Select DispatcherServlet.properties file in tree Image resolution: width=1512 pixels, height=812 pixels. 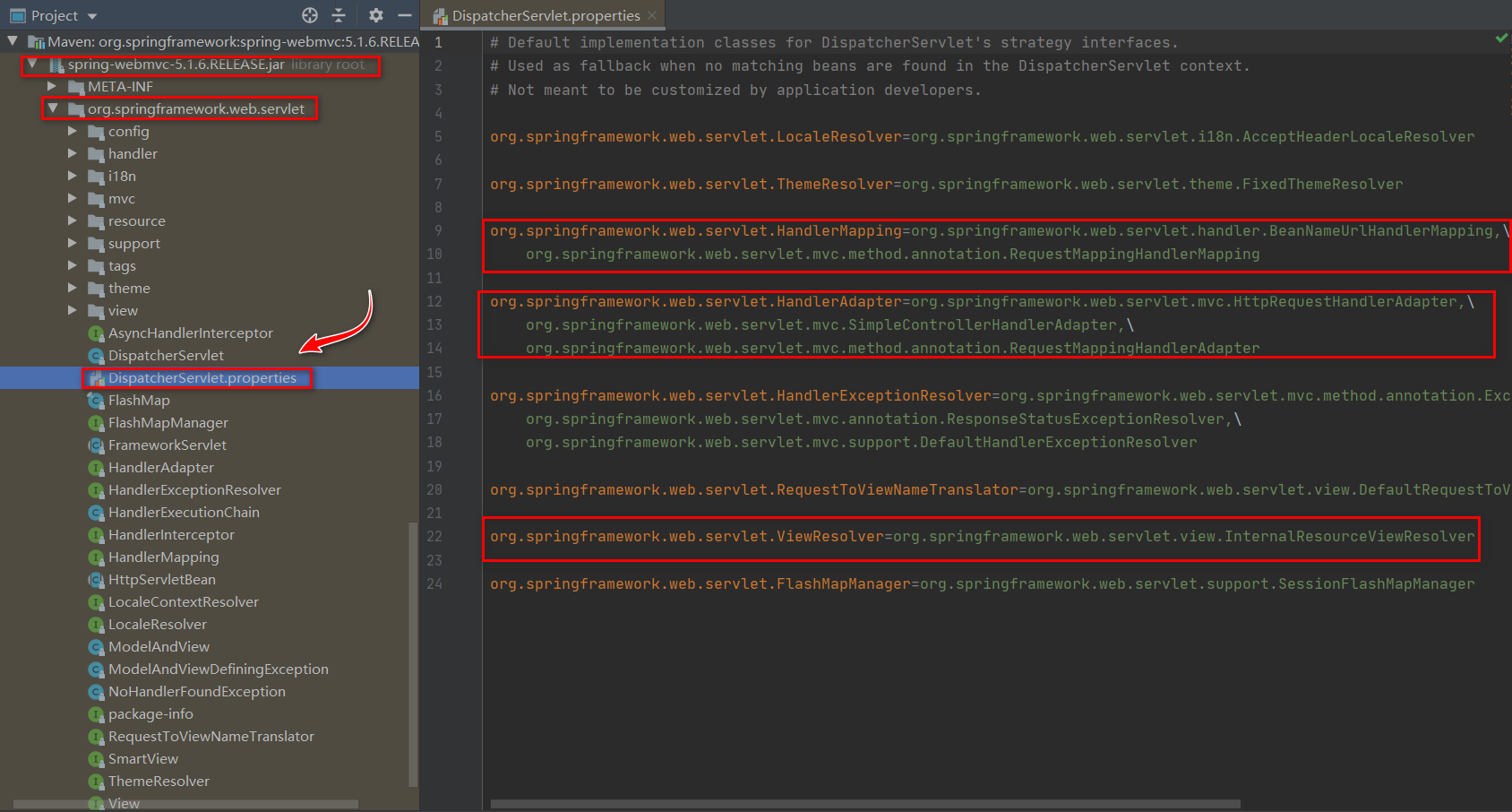[202, 378]
